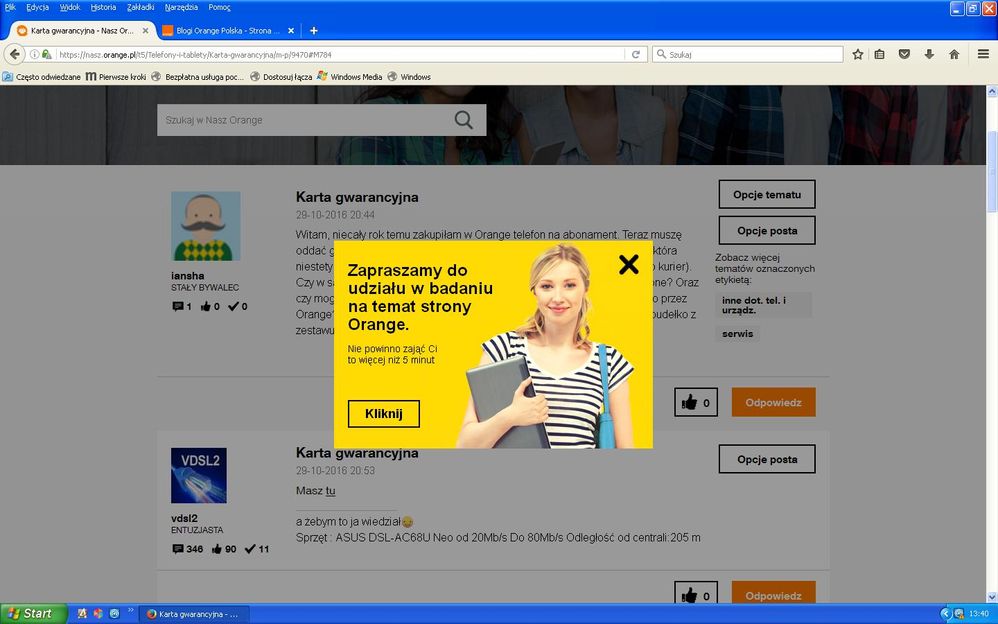Click Odpowiedz under vdsl2's post
This screenshot has height=624, width=998.
coord(773,593)
